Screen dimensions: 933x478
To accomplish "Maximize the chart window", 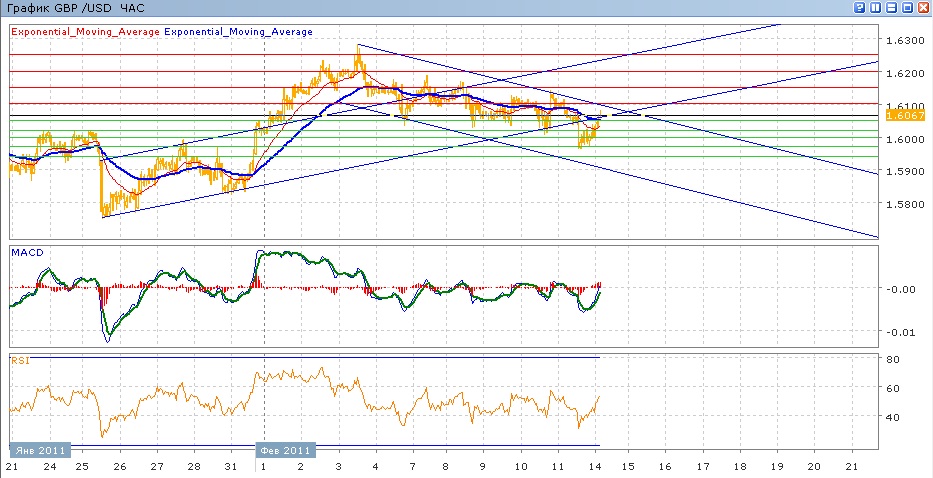I will 908,7.
